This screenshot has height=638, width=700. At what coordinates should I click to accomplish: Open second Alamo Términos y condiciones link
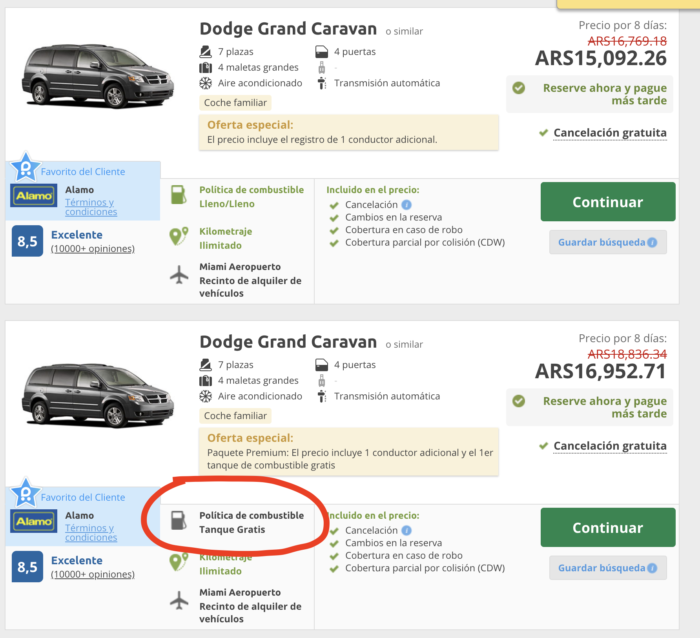click(91, 532)
